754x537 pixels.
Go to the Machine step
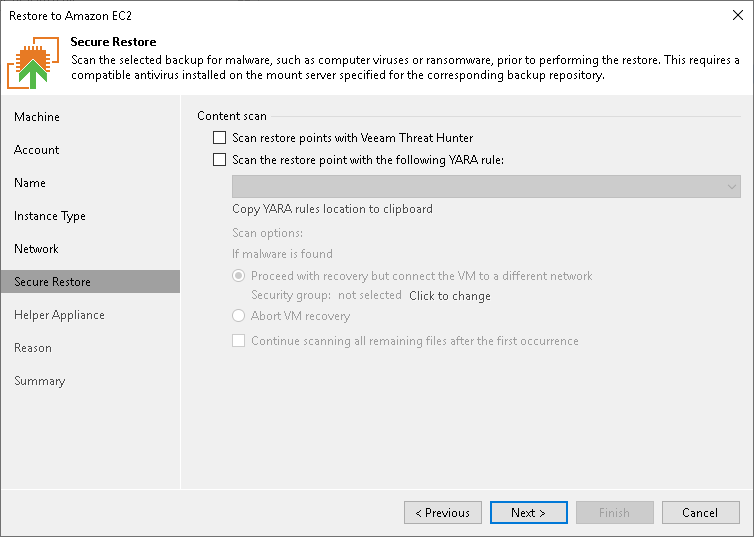click(x=37, y=117)
